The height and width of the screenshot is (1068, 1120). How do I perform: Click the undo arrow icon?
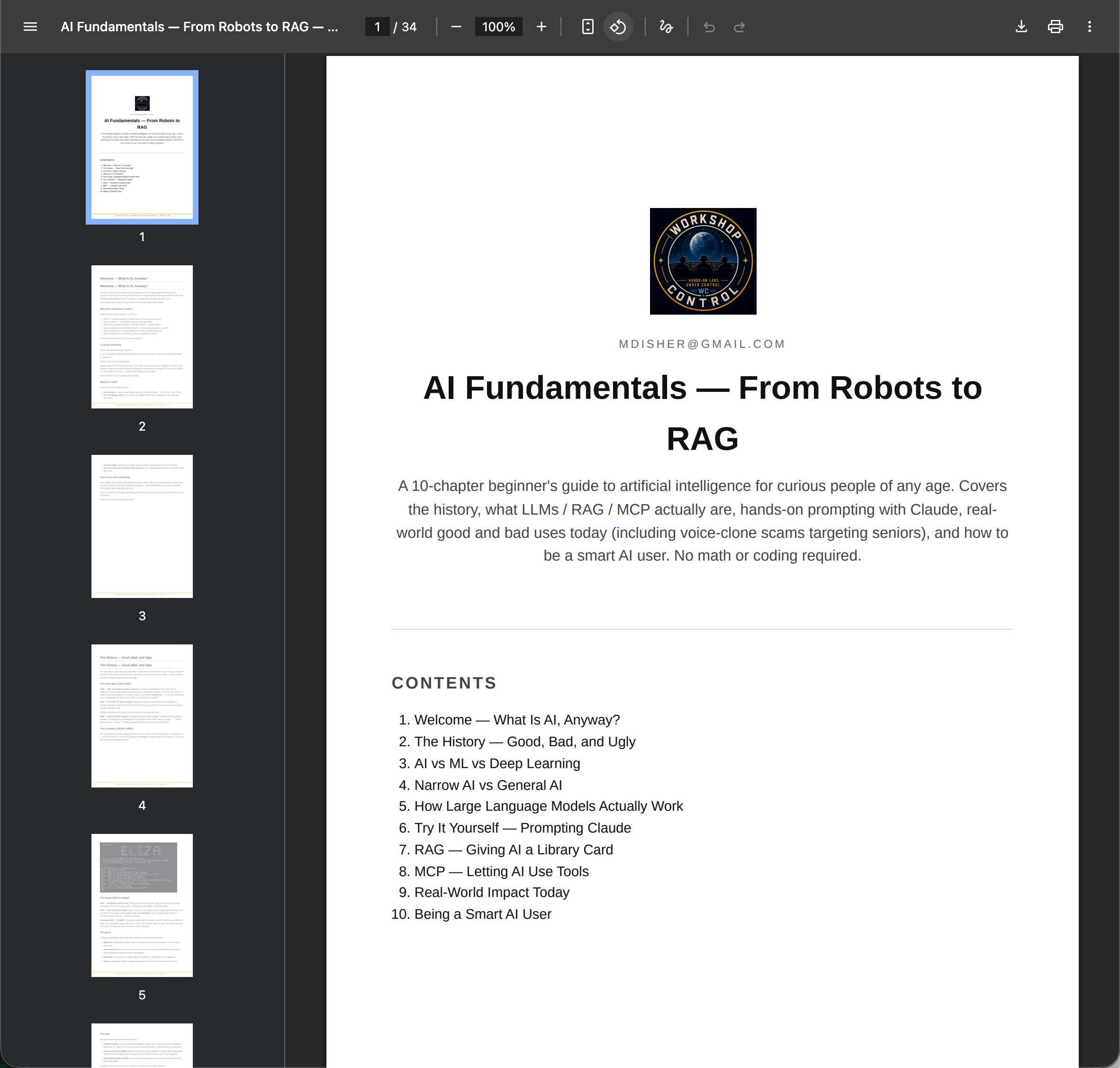tap(709, 27)
